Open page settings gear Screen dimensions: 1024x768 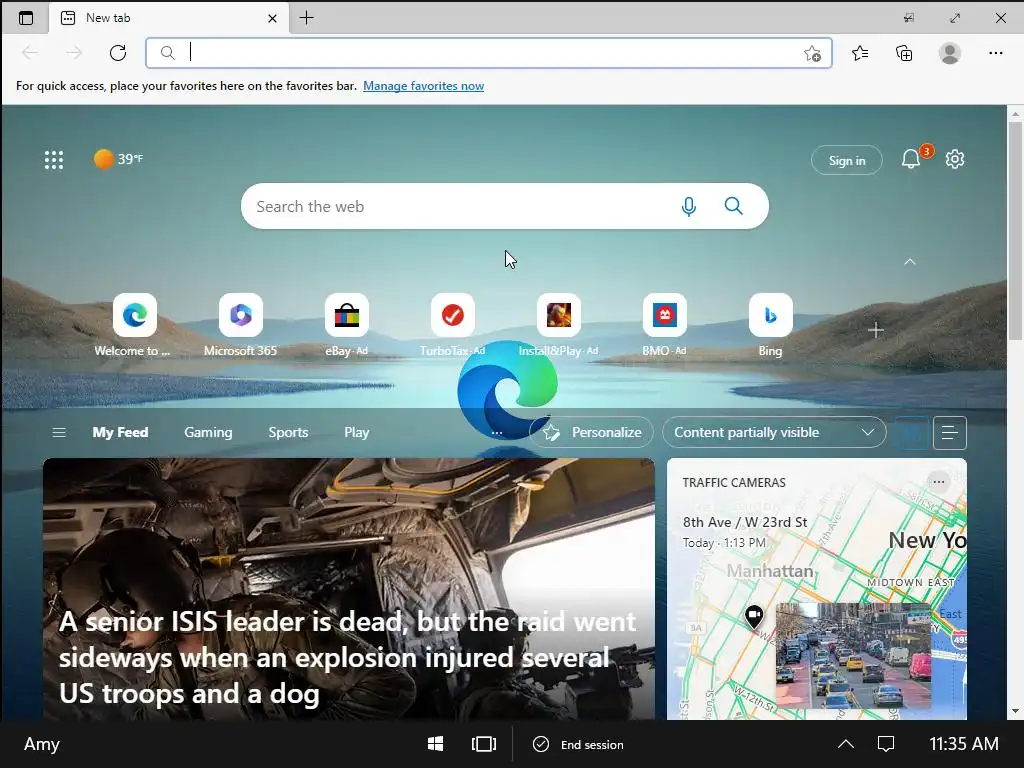[x=955, y=159]
